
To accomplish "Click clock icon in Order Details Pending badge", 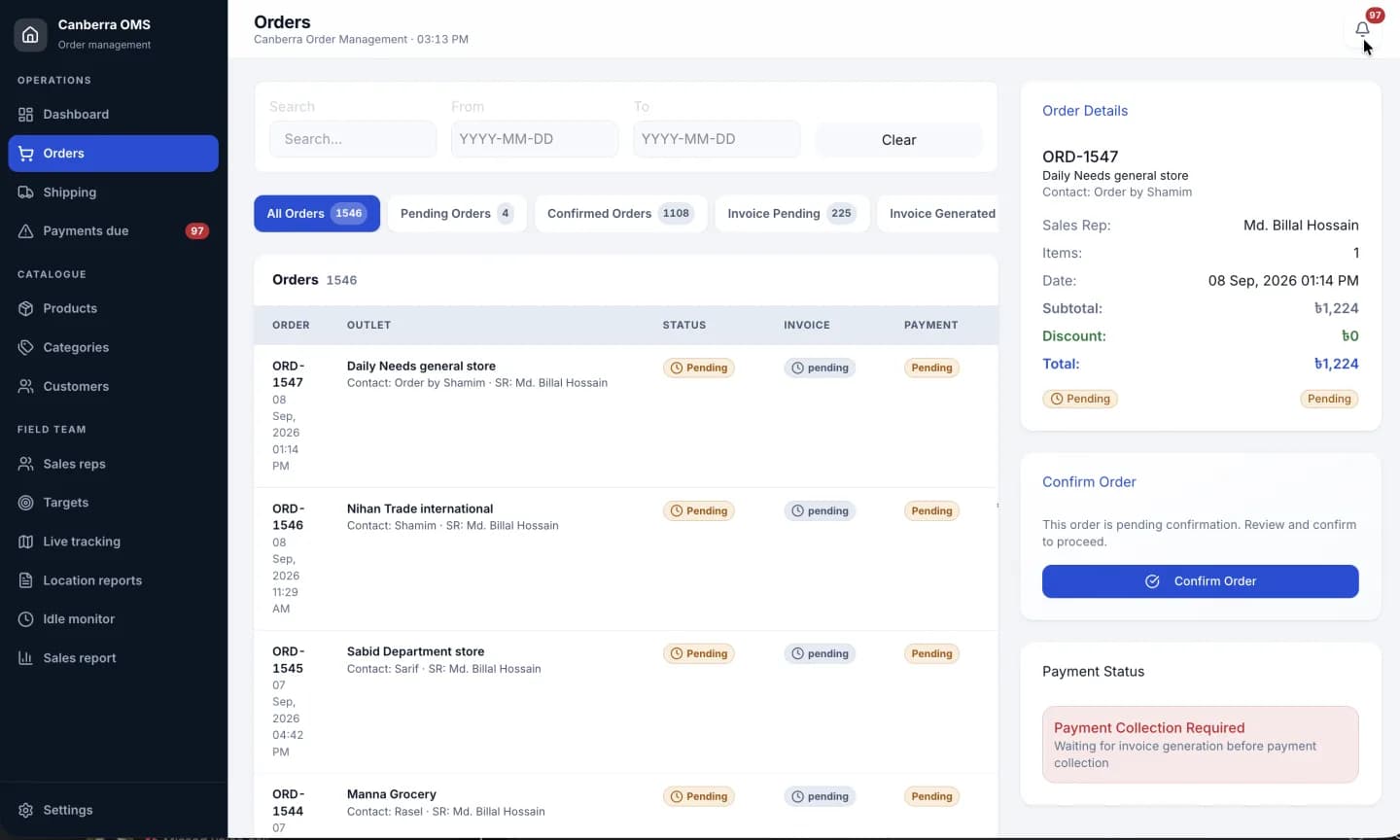I will click(x=1057, y=400).
